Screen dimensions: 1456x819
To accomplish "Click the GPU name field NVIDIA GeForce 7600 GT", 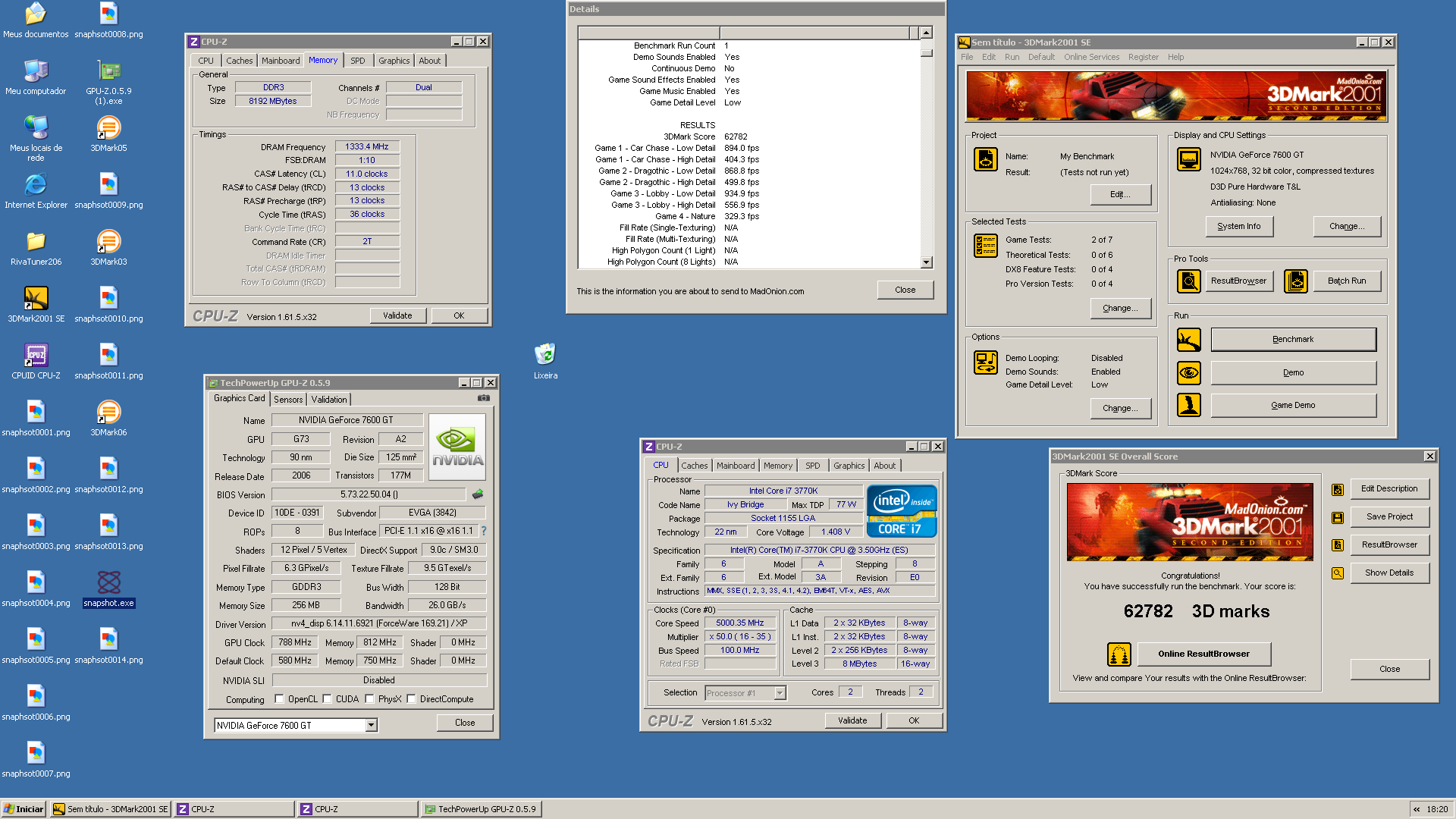I will point(347,420).
